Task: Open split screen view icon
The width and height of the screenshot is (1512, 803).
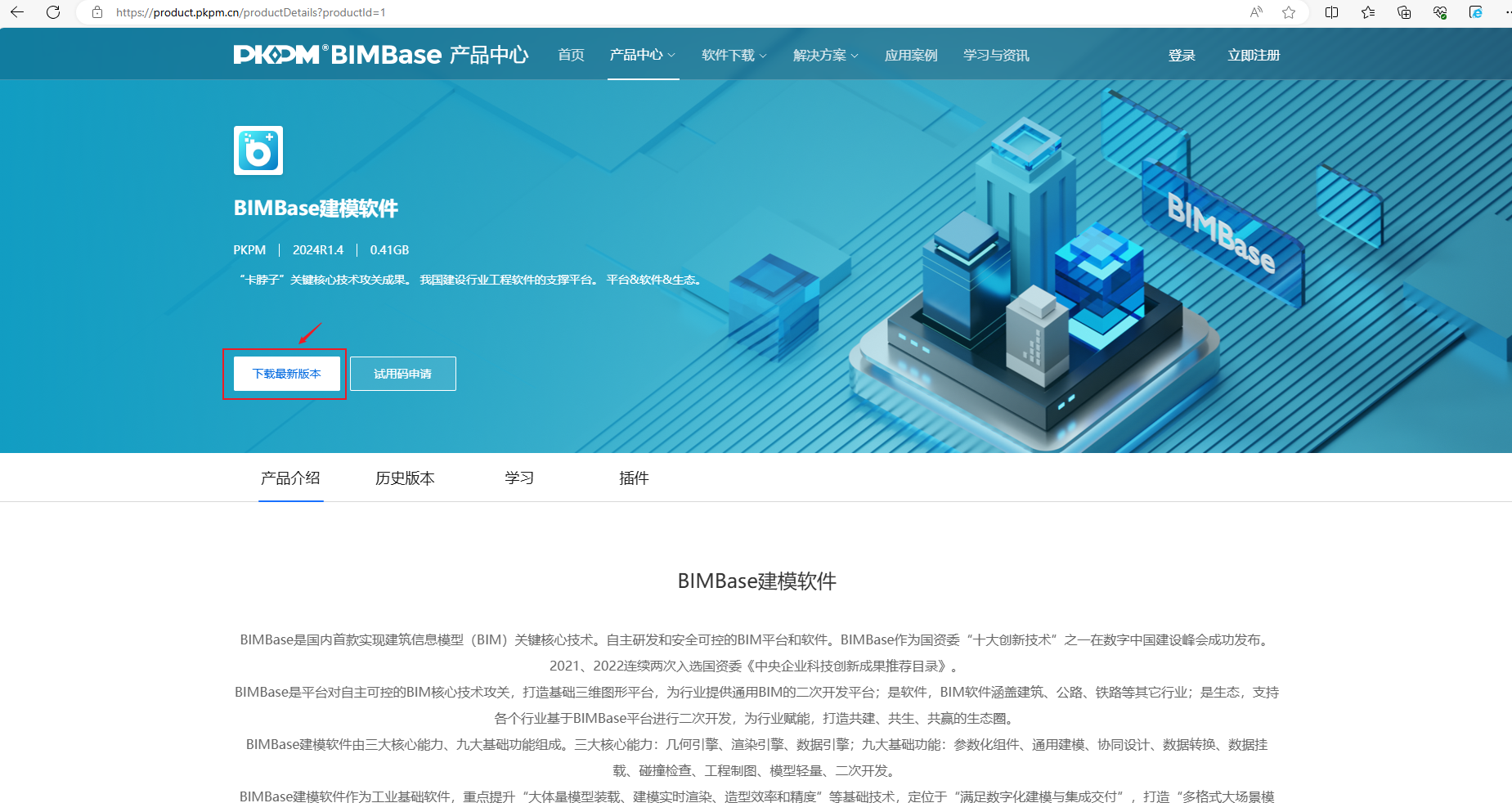Action: click(x=1332, y=12)
